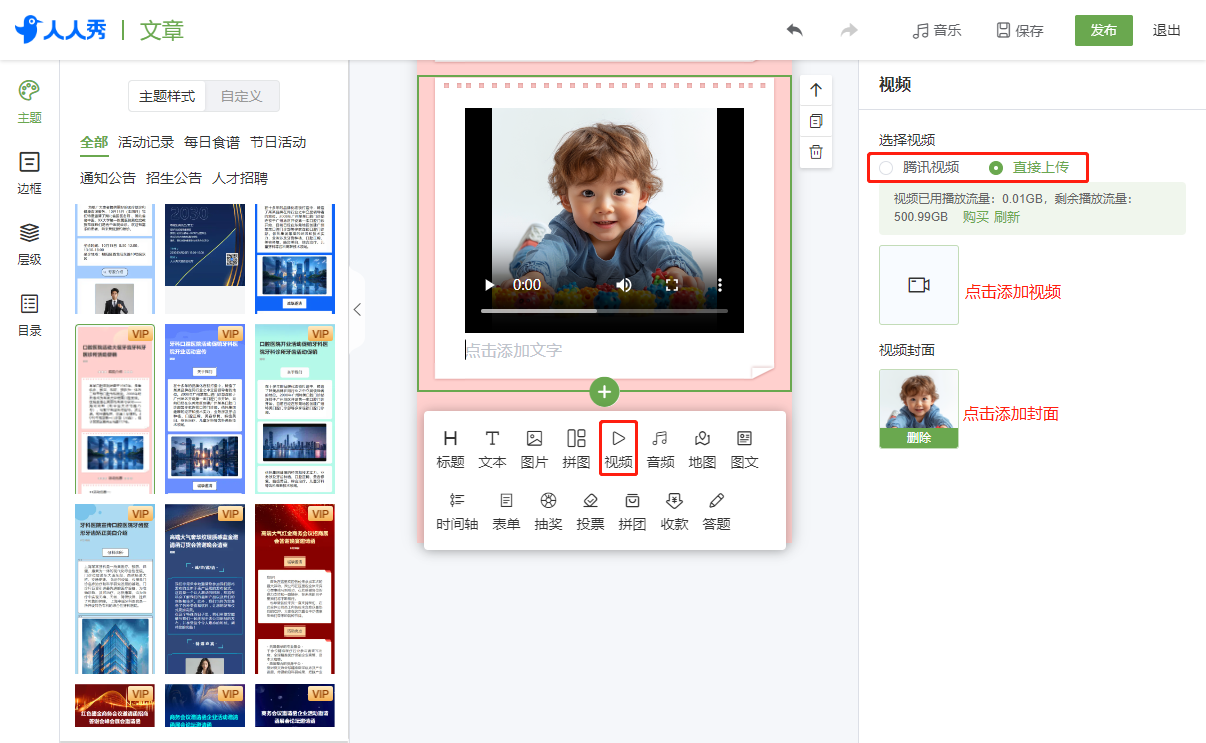
Task: Insert a 时间轴 timeline component
Action: pyautogui.click(x=458, y=511)
